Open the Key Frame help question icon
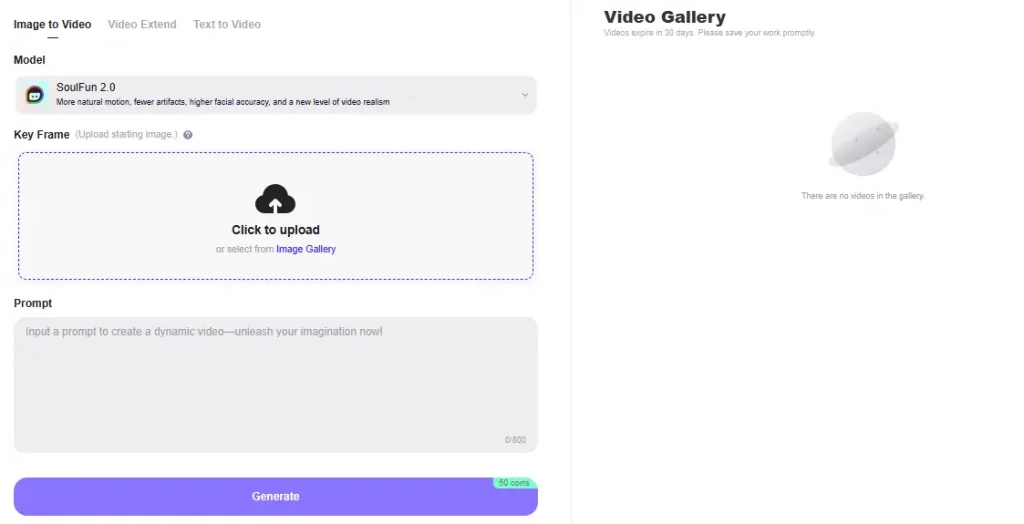Viewport: 1024px width, 524px height. (x=187, y=135)
